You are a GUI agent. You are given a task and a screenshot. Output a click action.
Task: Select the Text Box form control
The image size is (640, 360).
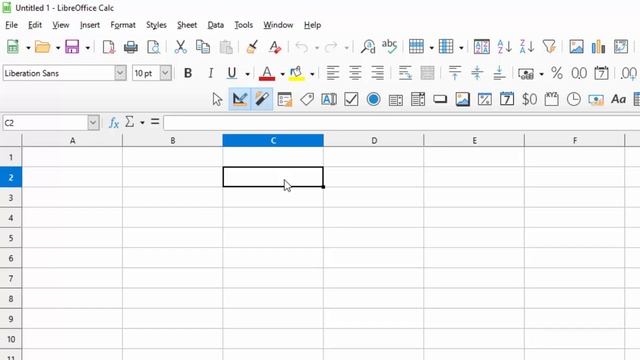tap(329, 100)
